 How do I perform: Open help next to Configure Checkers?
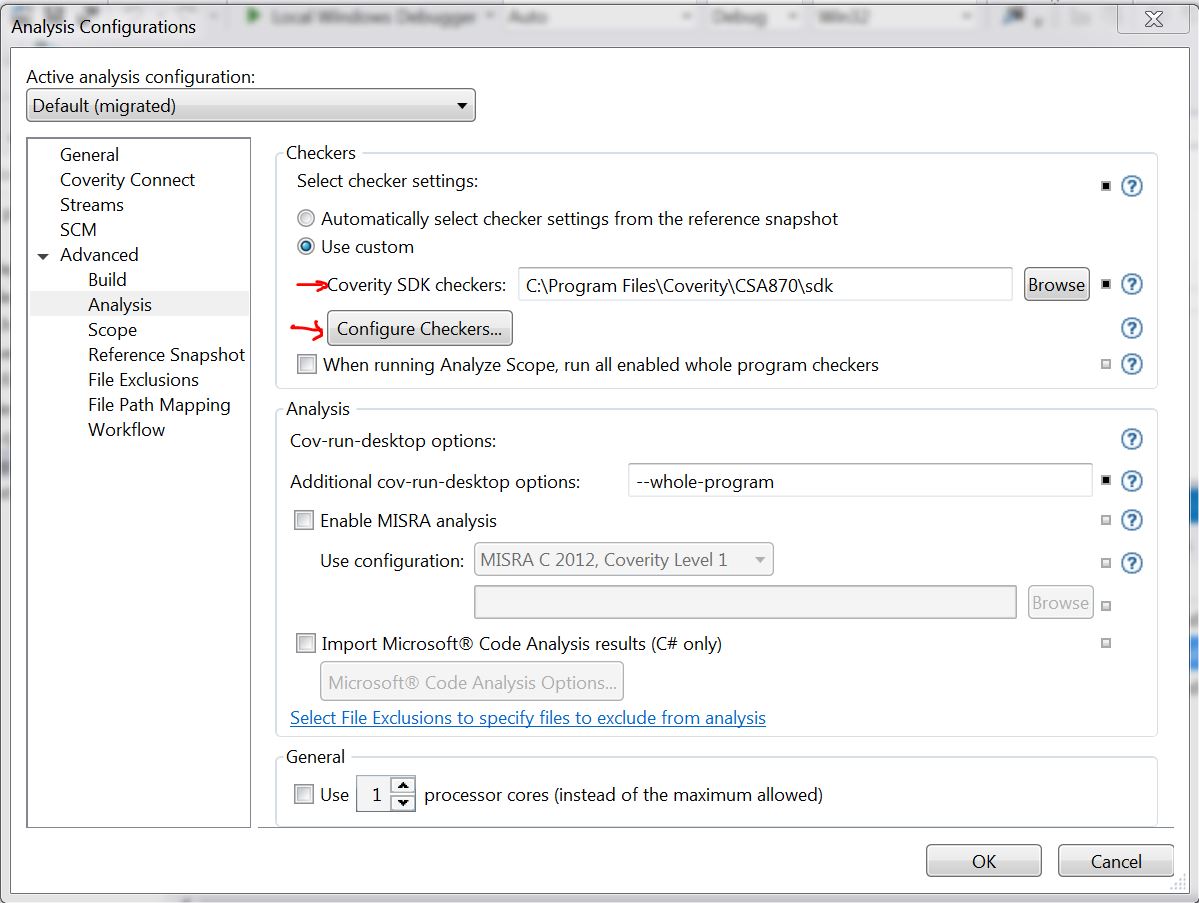click(x=1131, y=328)
